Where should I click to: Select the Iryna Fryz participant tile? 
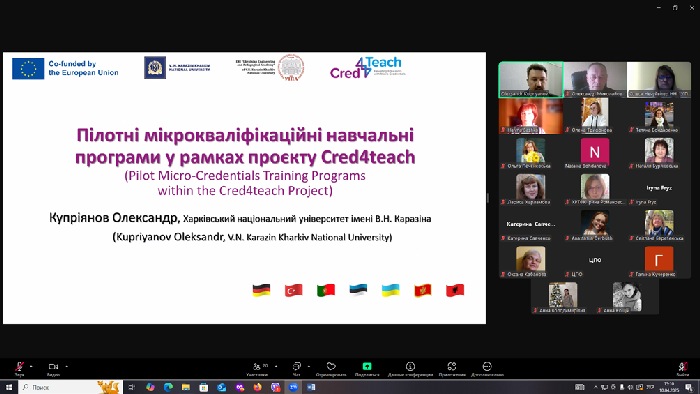(x=659, y=188)
